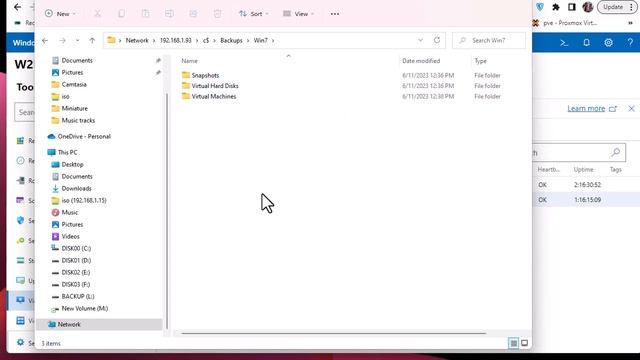Click the Cut scissors icon
This screenshot has height=360, width=640.
pos(97,14)
